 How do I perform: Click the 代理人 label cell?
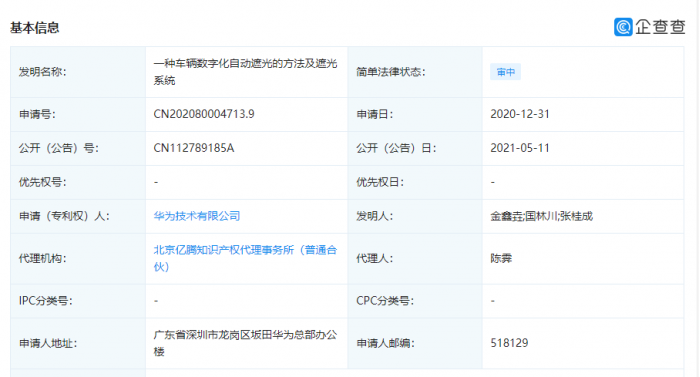pyautogui.click(x=415, y=258)
